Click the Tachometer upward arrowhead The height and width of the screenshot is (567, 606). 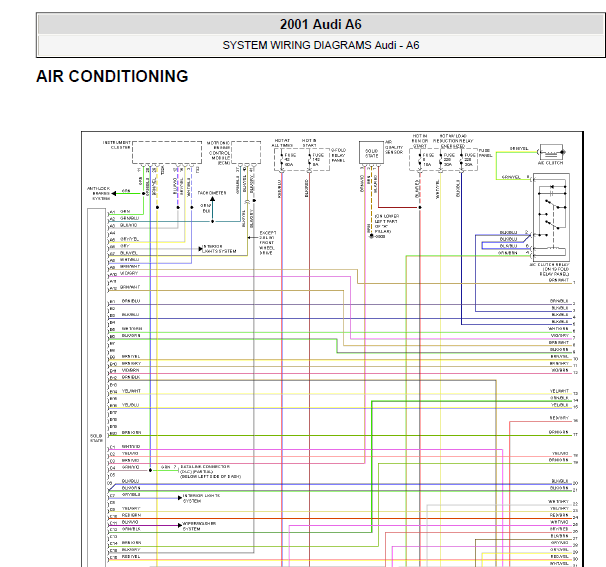[212, 199]
